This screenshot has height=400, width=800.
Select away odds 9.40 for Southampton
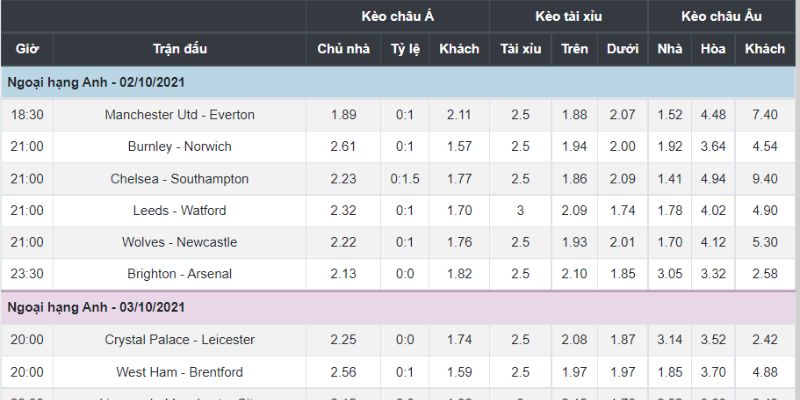[x=765, y=179]
